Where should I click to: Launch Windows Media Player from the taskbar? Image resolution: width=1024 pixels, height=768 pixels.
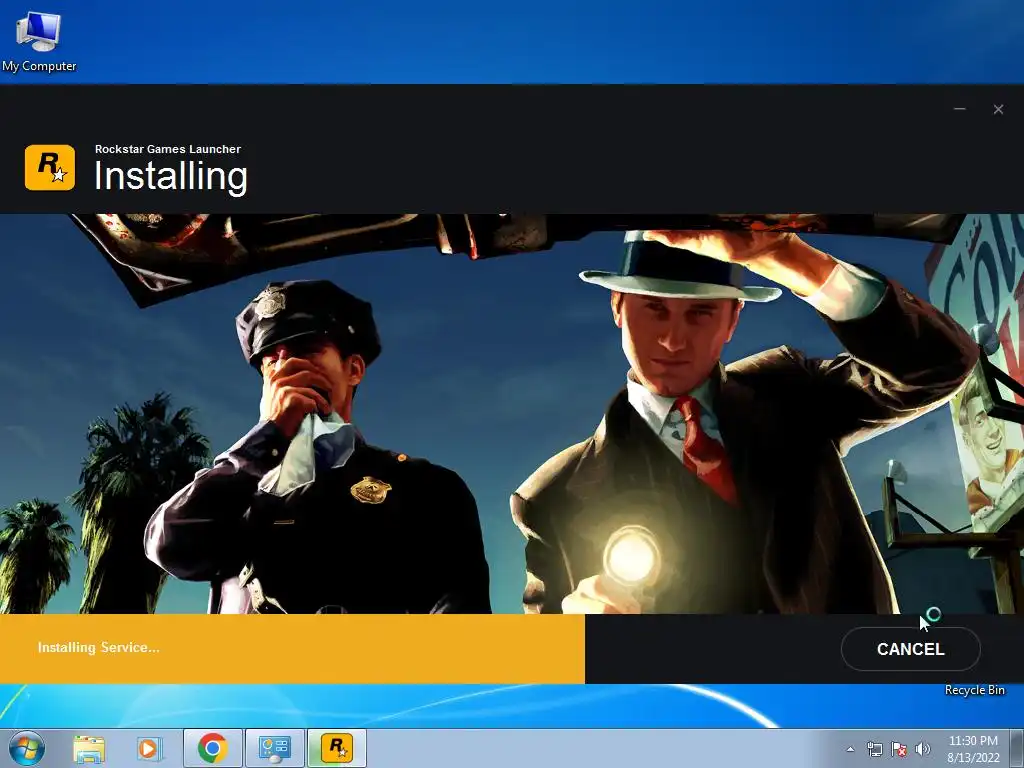click(x=148, y=748)
